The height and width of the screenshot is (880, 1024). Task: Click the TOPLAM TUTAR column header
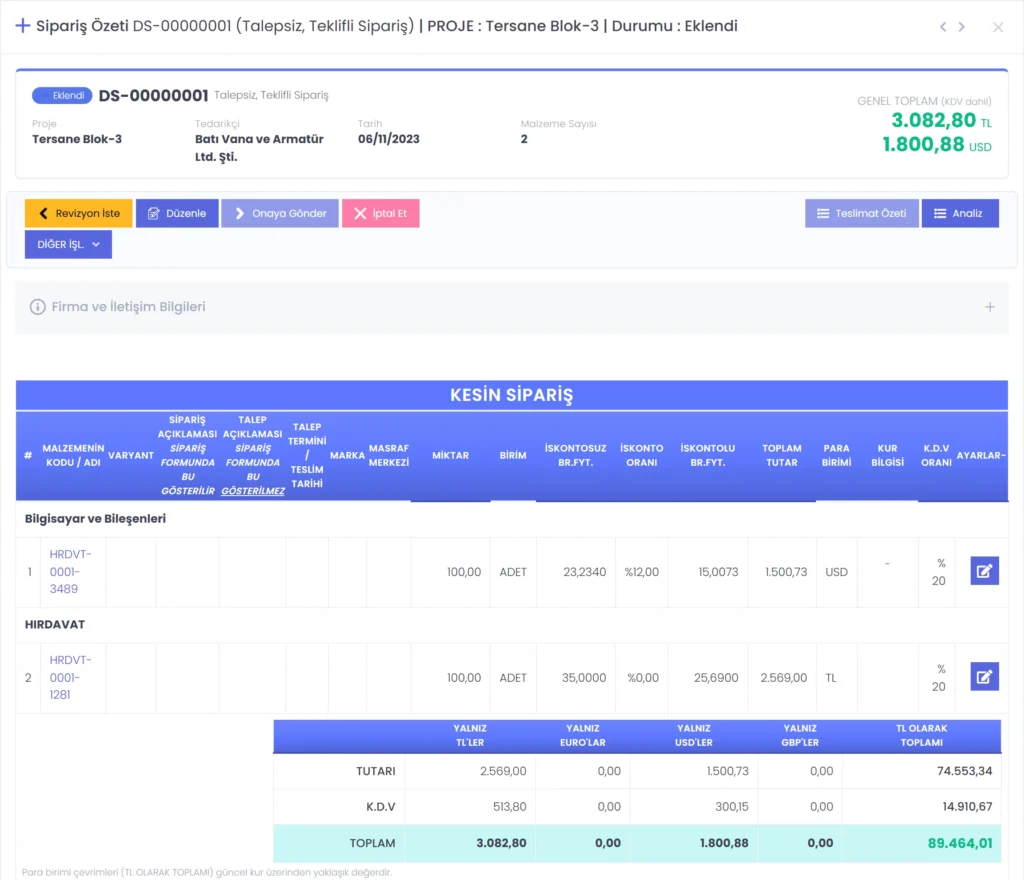point(781,456)
